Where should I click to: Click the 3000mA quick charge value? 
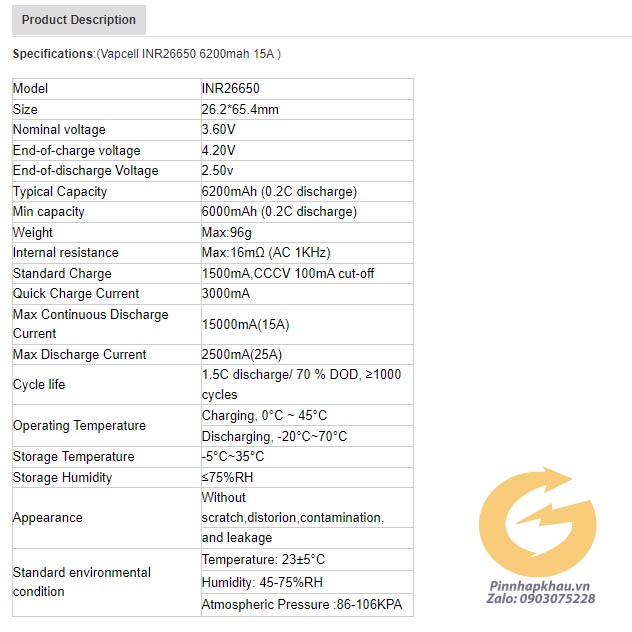tap(226, 294)
